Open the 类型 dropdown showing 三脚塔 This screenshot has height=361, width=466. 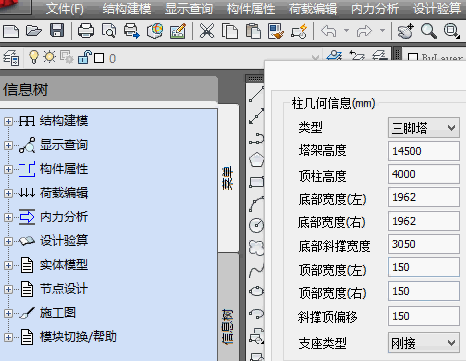pos(424,127)
